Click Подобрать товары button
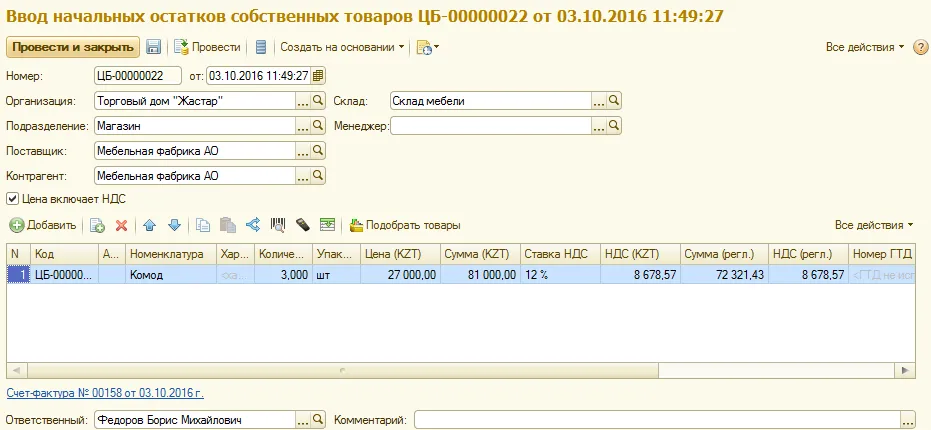This screenshot has height=430, width=931. [x=406, y=225]
